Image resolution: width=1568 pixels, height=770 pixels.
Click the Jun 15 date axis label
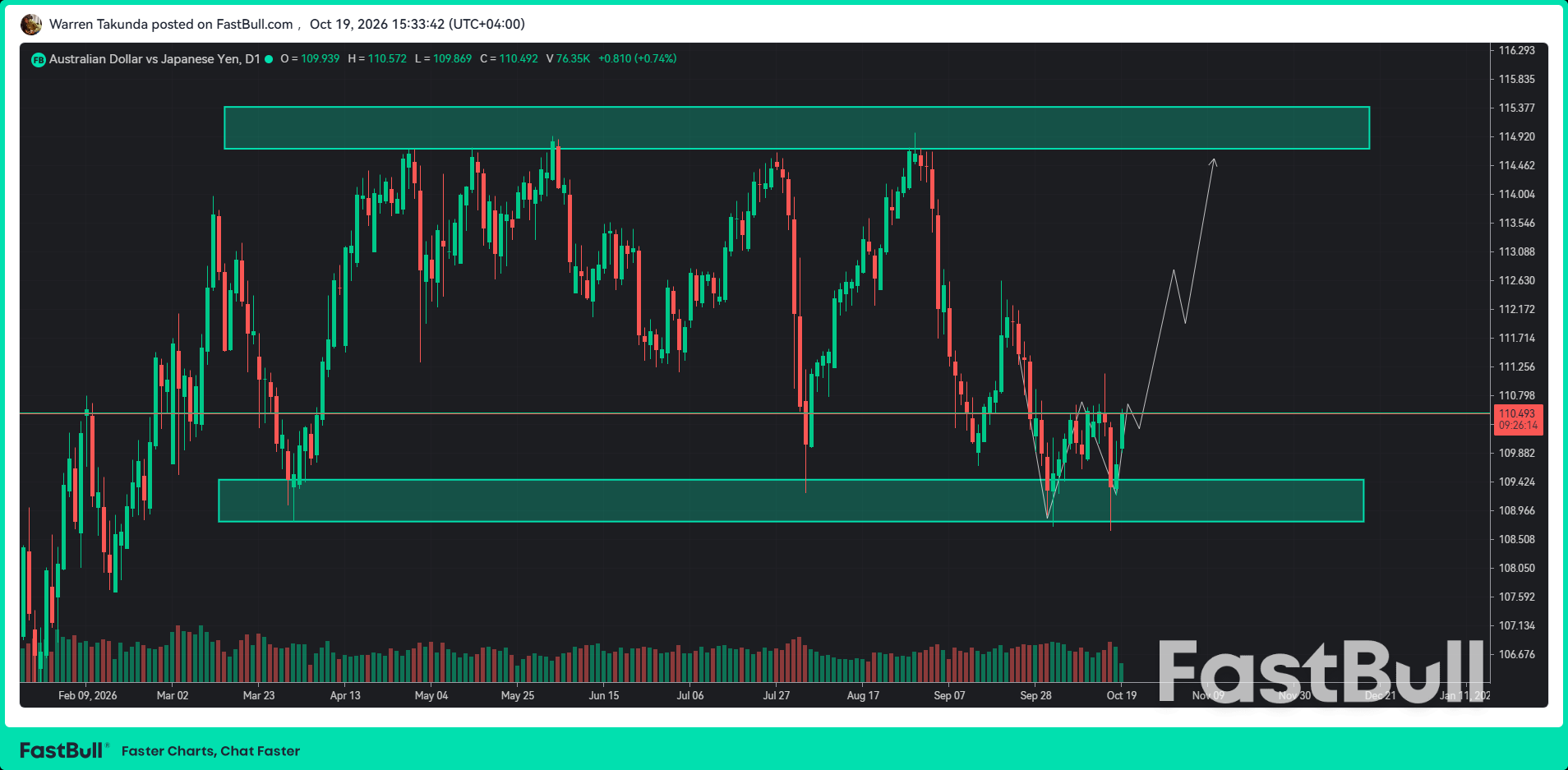604,695
